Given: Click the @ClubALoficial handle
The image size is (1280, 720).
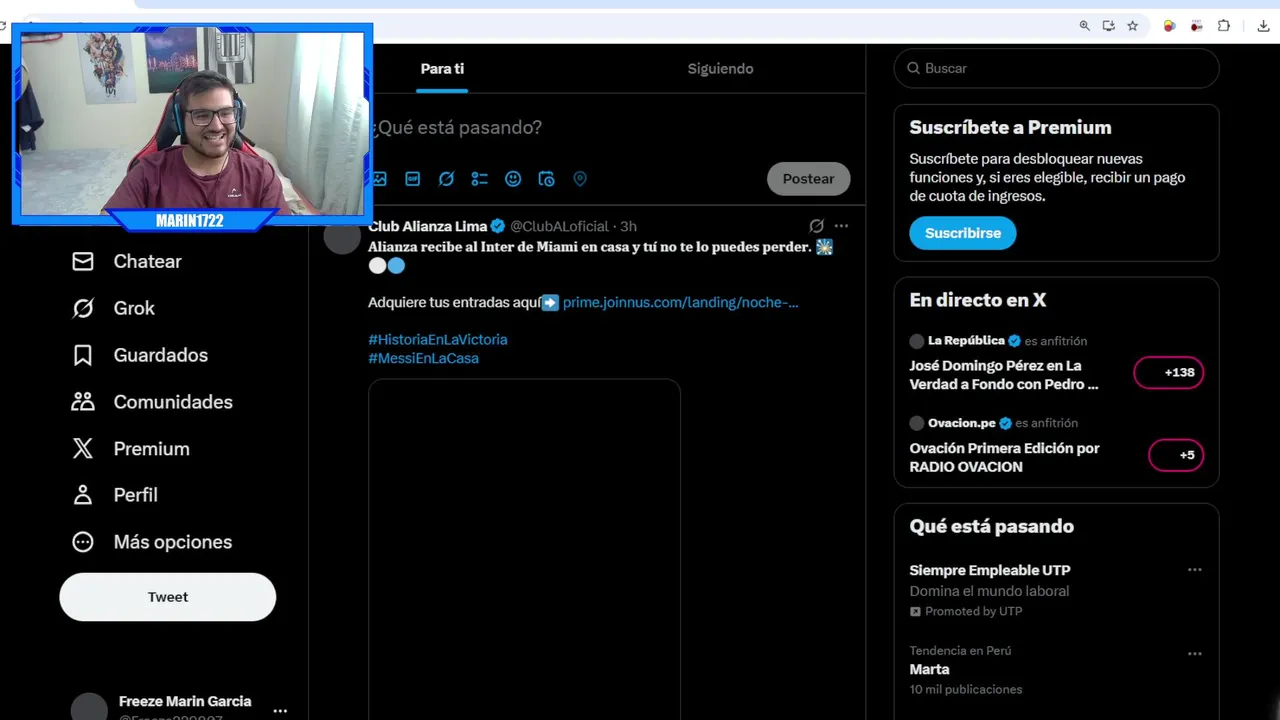Looking at the screenshot, I should pos(559,226).
